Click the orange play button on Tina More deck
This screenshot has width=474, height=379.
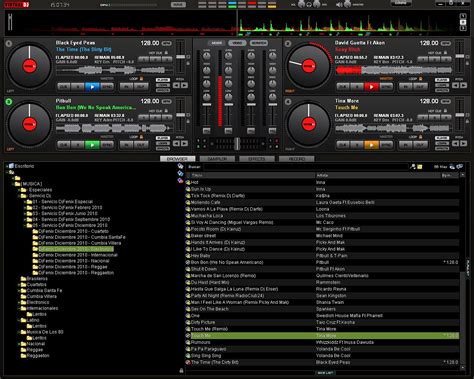[371, 145]
